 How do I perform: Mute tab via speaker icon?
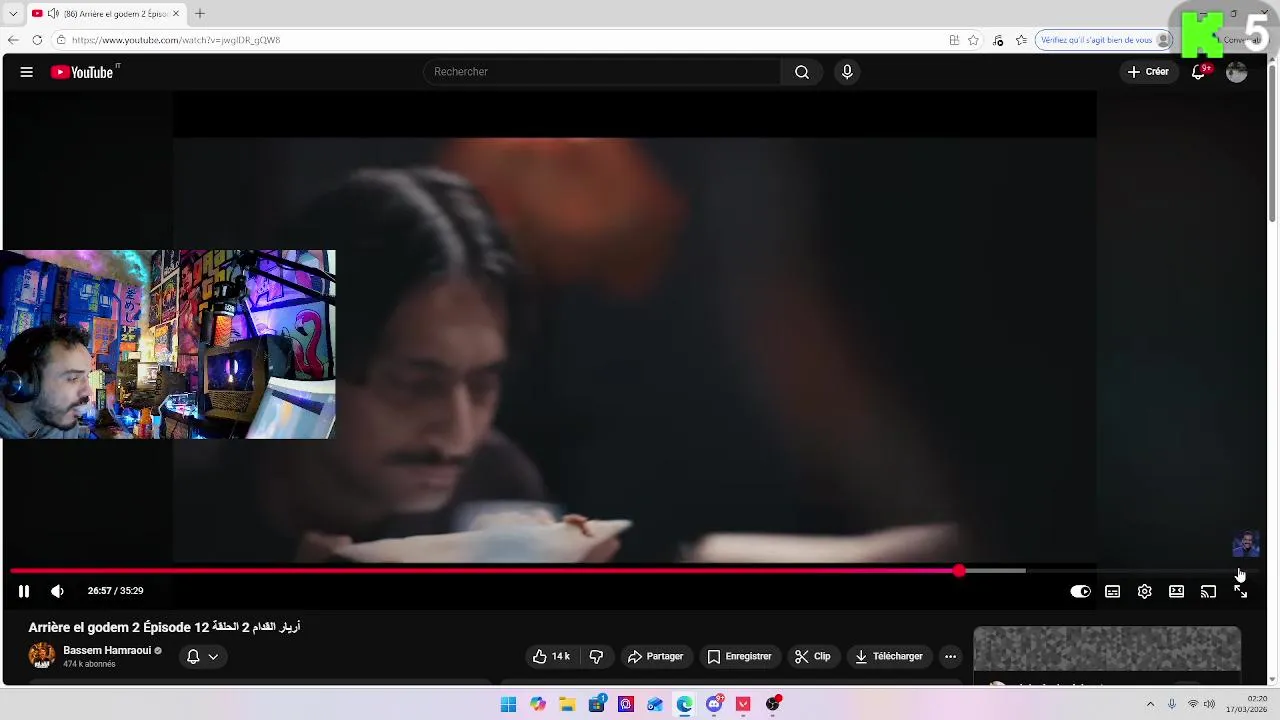coord(53,13)
